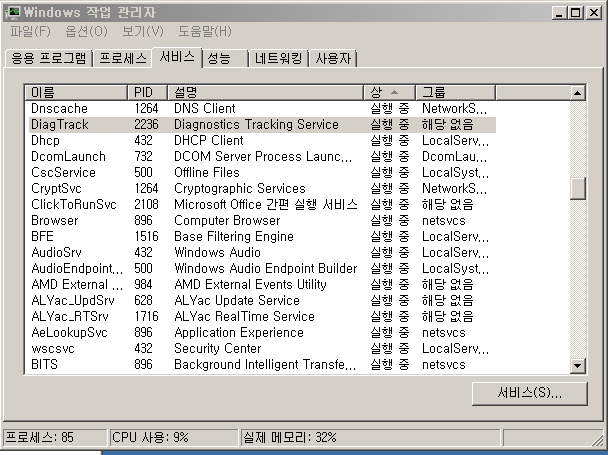
Task: Select the Dnscache service row
Action: coord(262,108)
